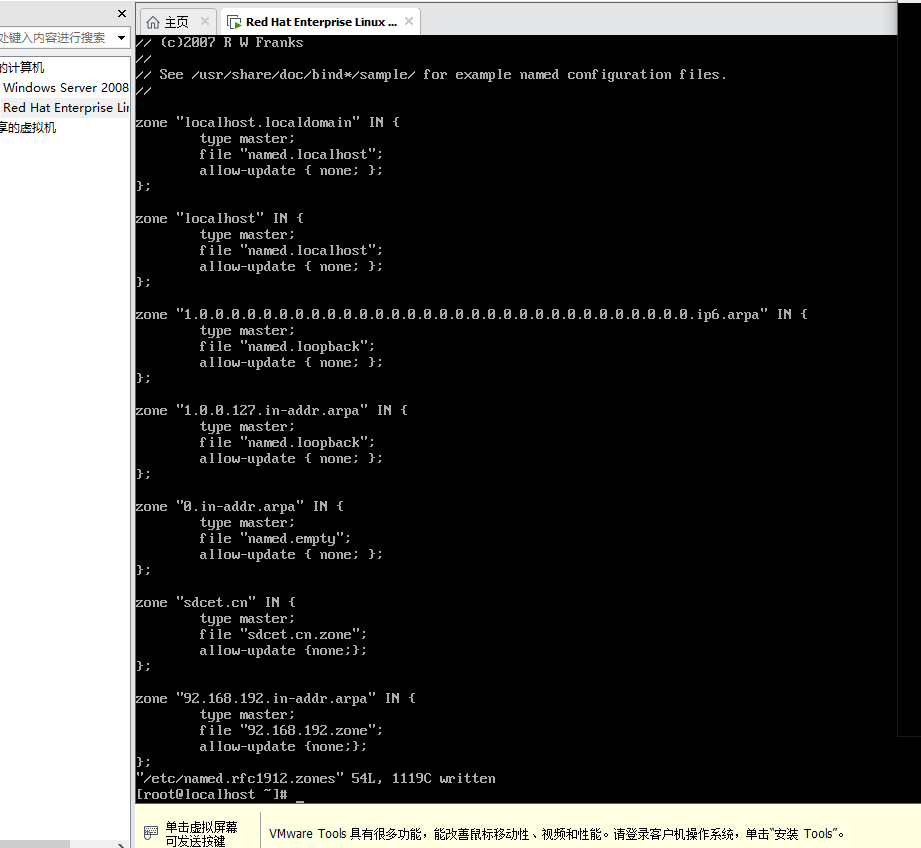
Task: Select the My Computer tree node
Action: (22, 68)
